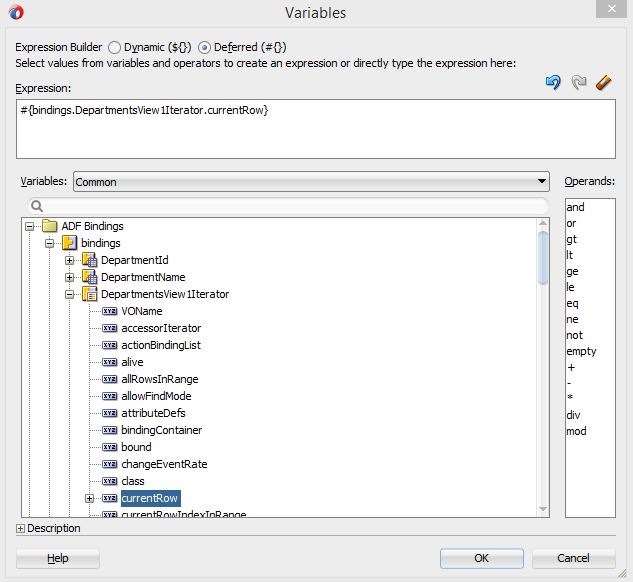Expand the currentRow tree node
Image resolution: width=633 pixels, height=582 pixels.
click(89, 498)
